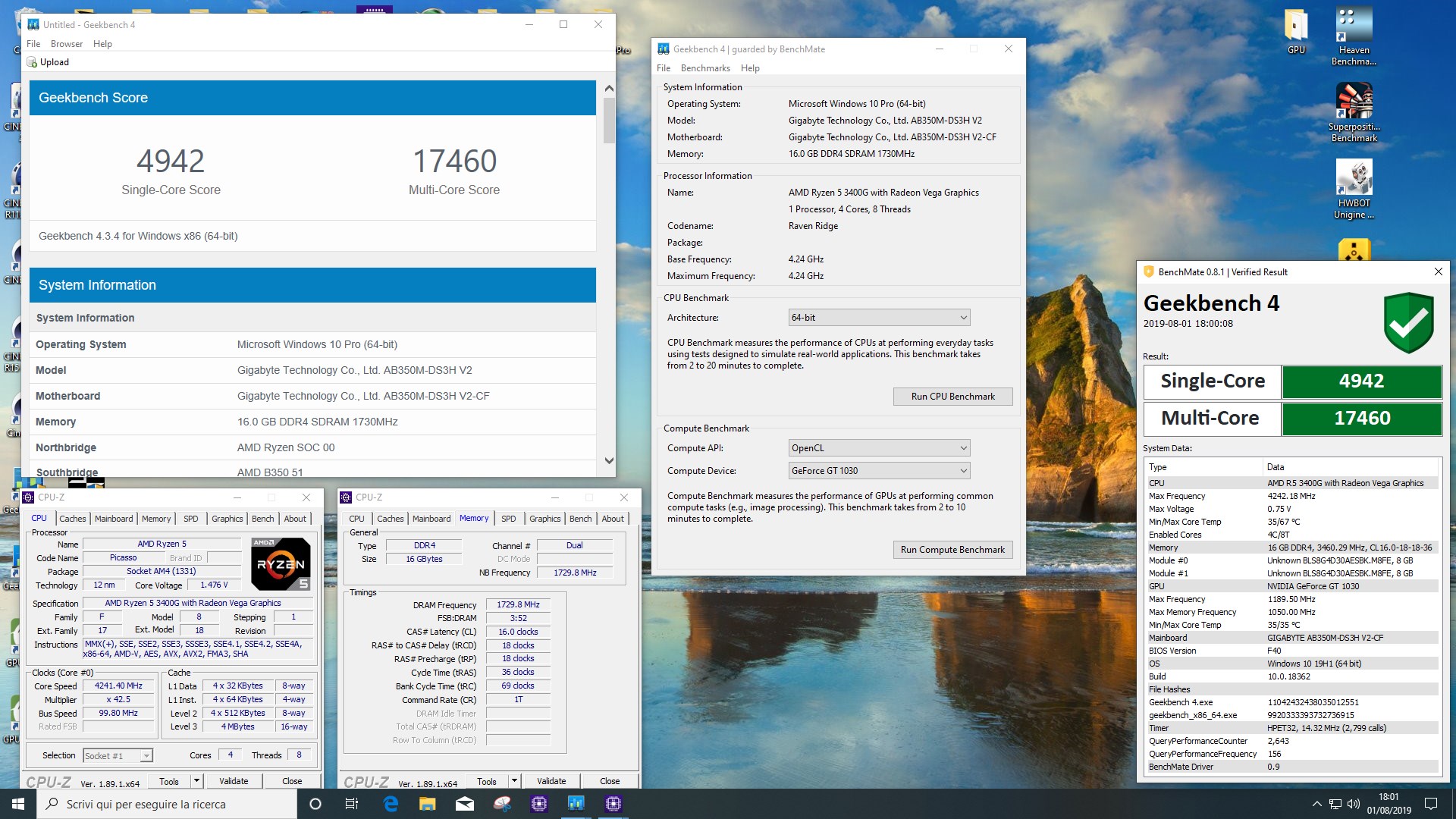Open the Browser menu in Geekbench results window
The image size is (1456, 819).
(67, 44)
